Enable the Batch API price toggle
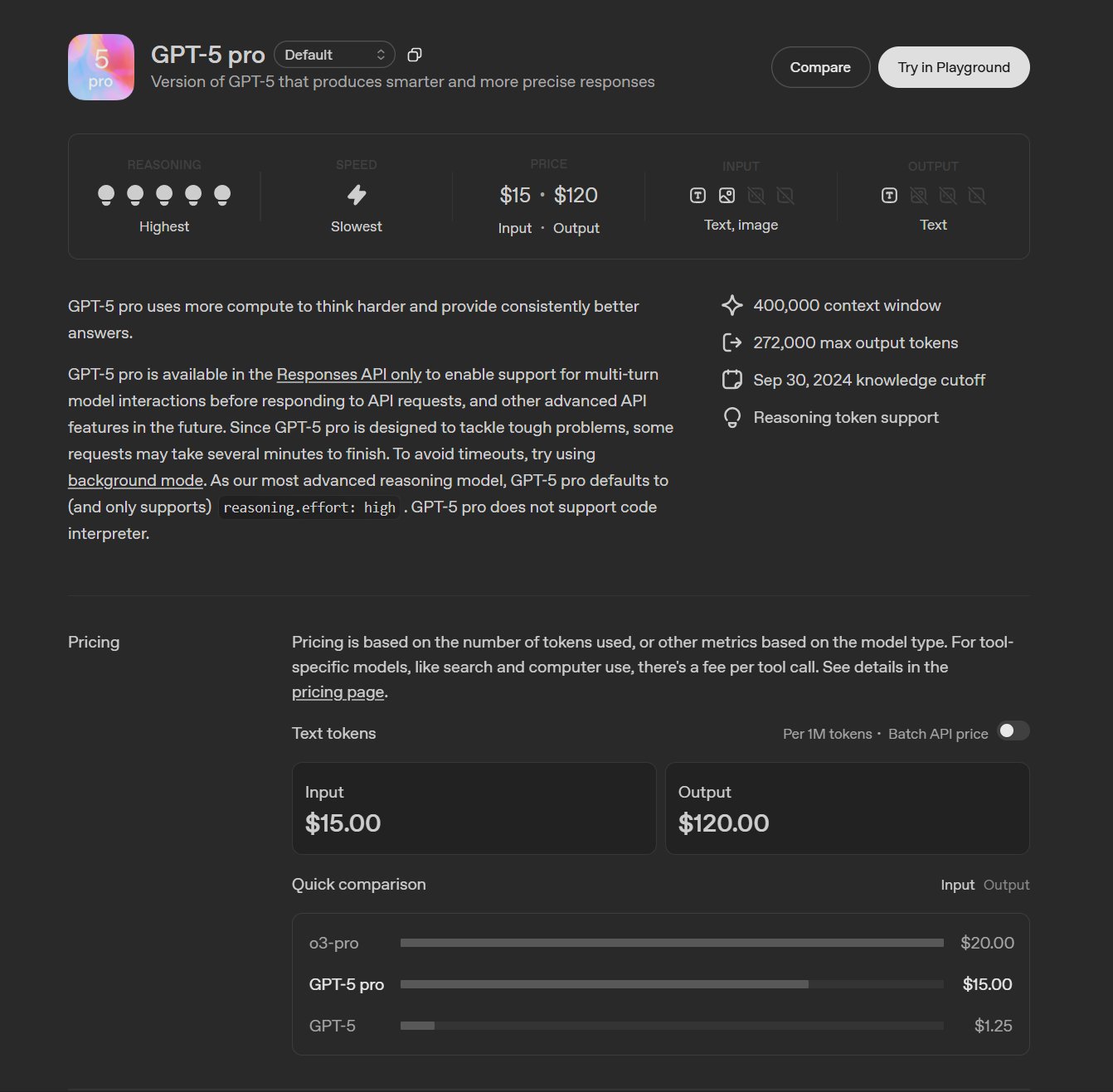1113x1092 pixels. (x=1013, y=731)
